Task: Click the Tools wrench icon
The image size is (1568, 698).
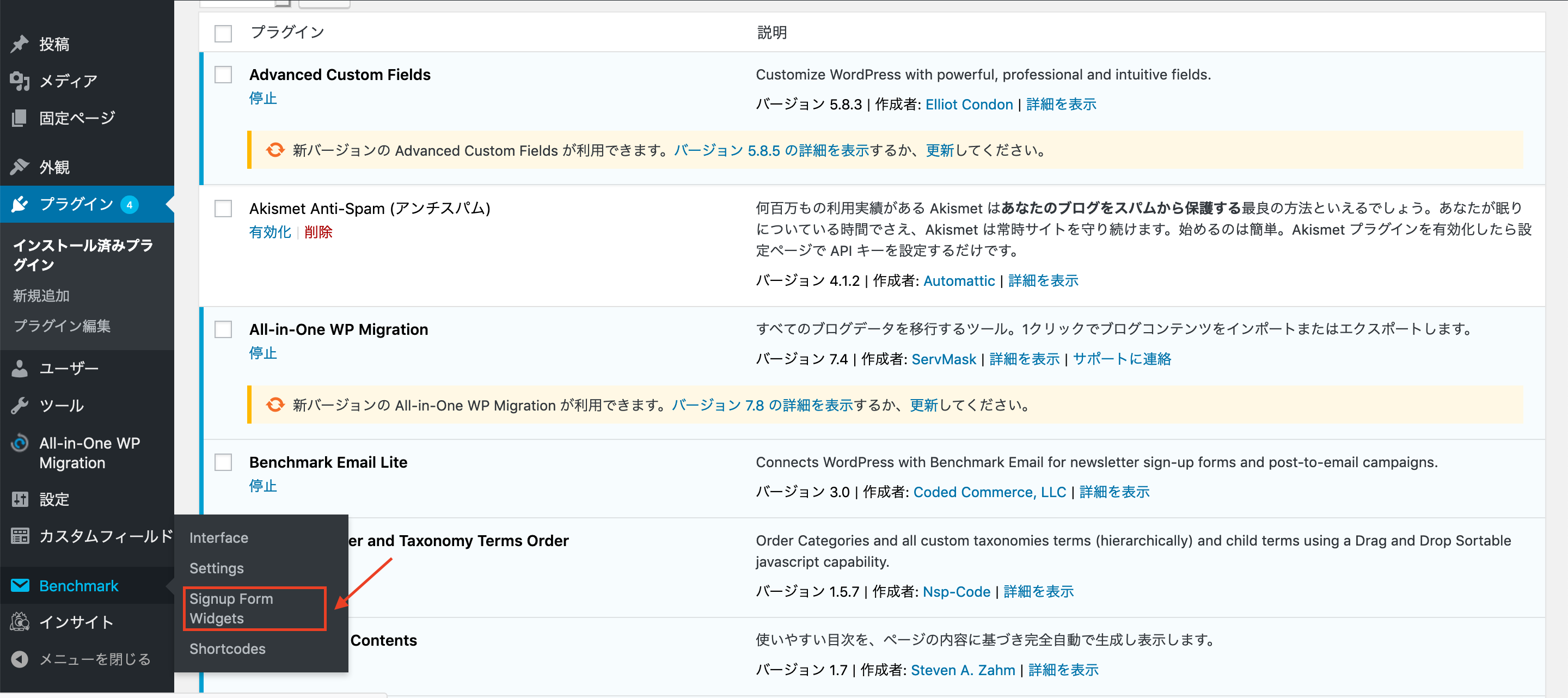Action: pos(20,405)
